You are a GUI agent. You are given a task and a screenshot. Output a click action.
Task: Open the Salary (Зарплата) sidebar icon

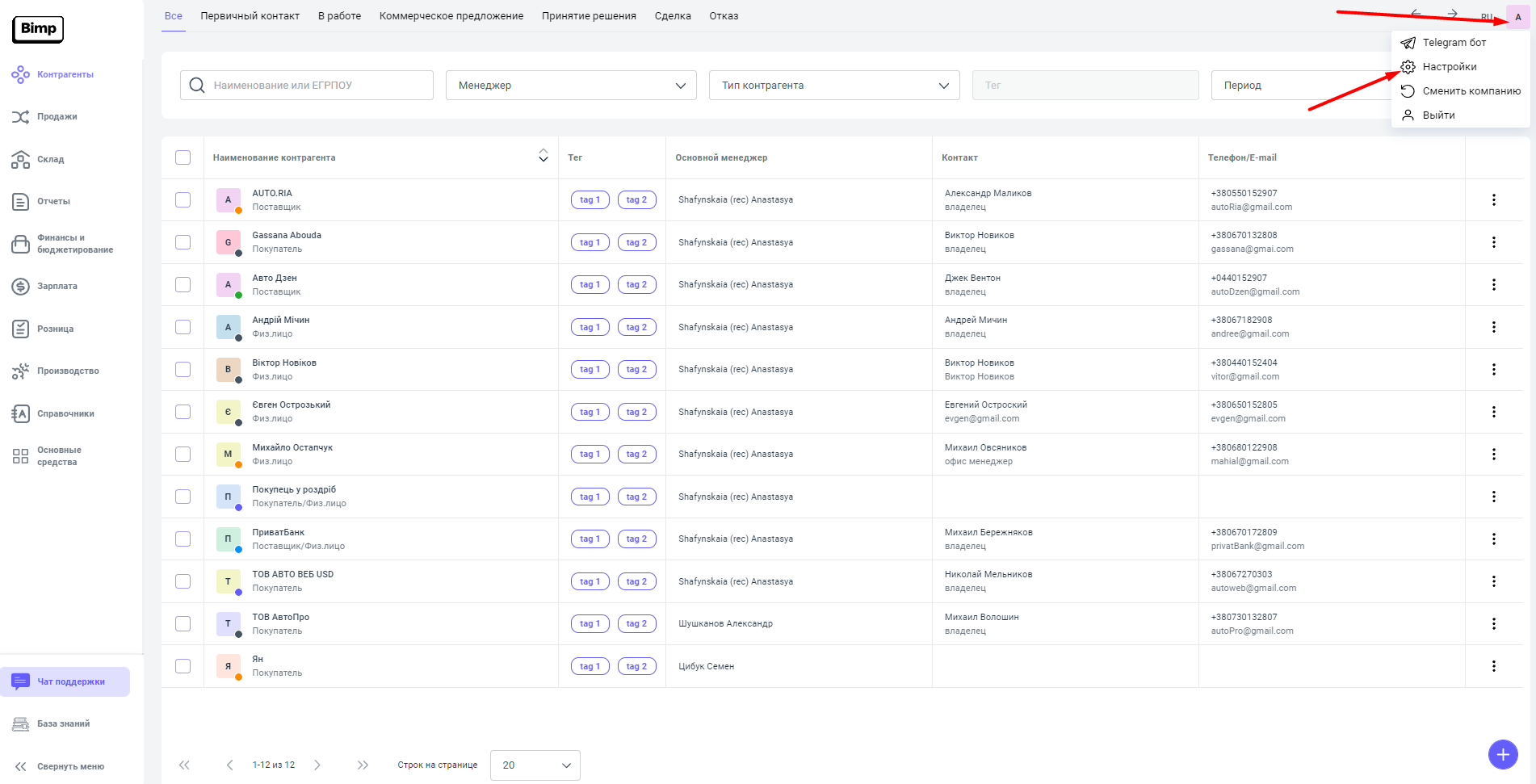click(x=21, y=287)
